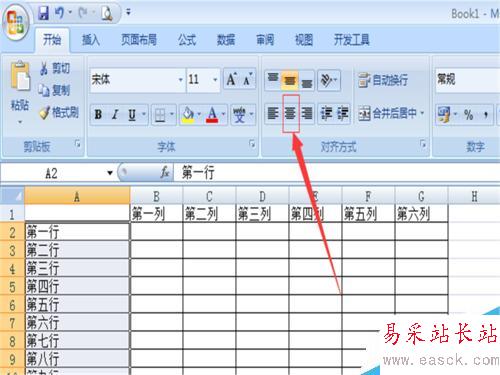The image size is (500, 375).
Task: Increase font size with the large A
Action: (231, 80)
